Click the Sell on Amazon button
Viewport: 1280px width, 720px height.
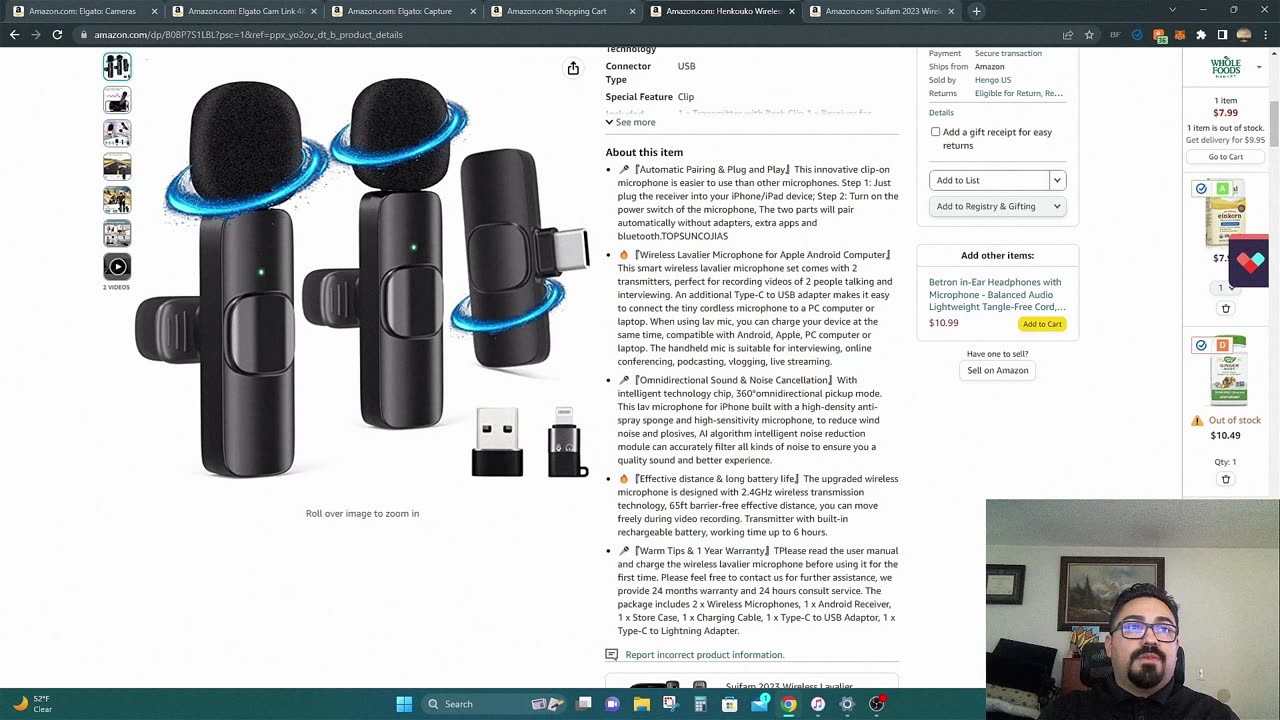pos(997,370)
